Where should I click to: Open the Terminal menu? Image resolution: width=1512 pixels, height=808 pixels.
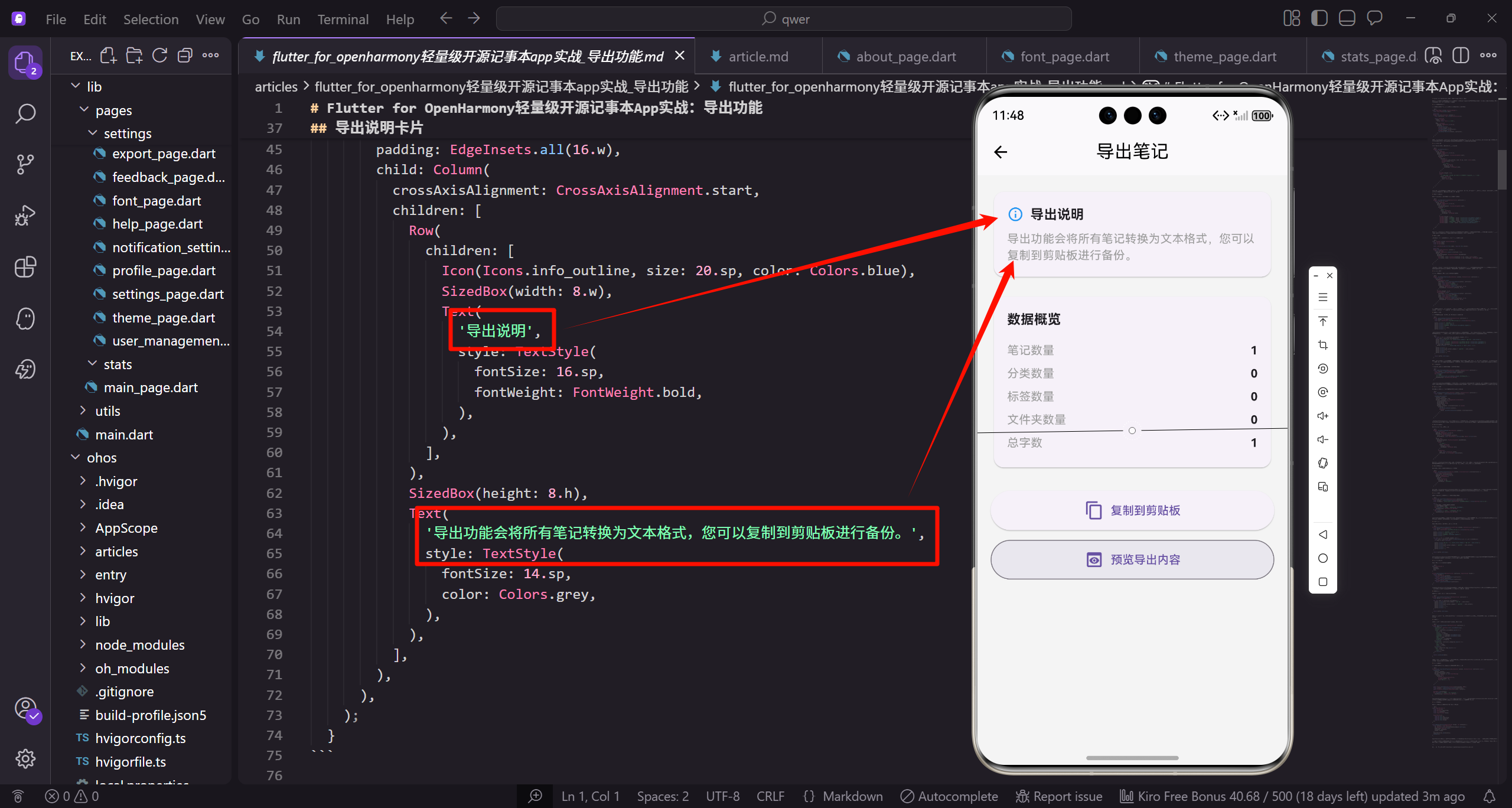(343, 19)
